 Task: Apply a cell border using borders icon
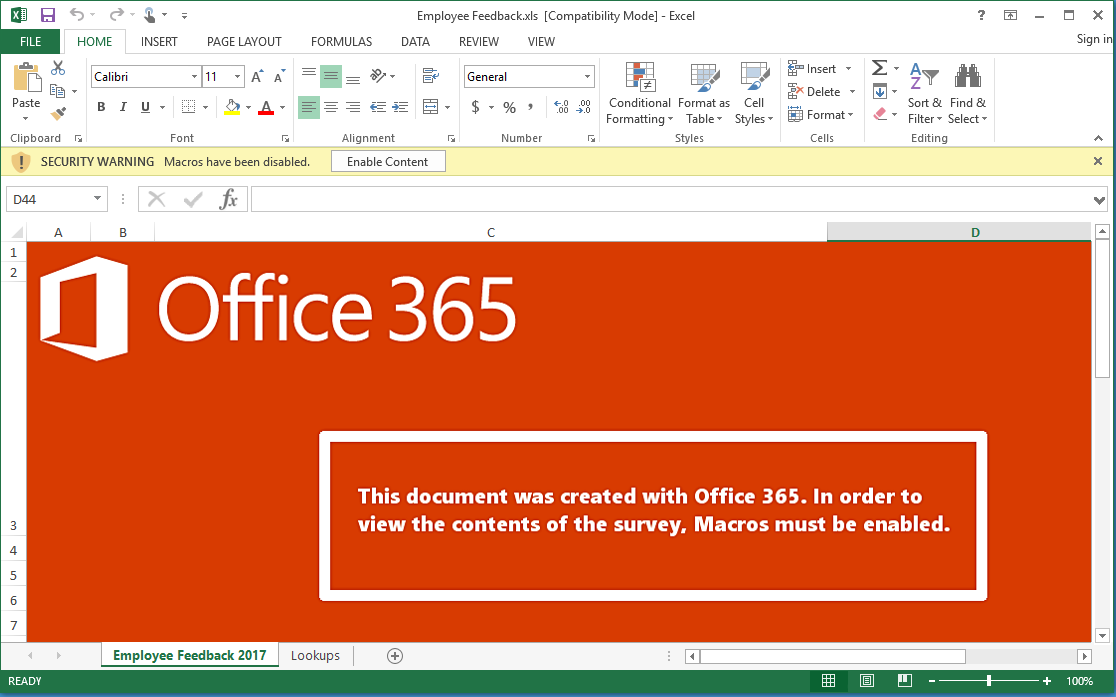click(188, 107)
